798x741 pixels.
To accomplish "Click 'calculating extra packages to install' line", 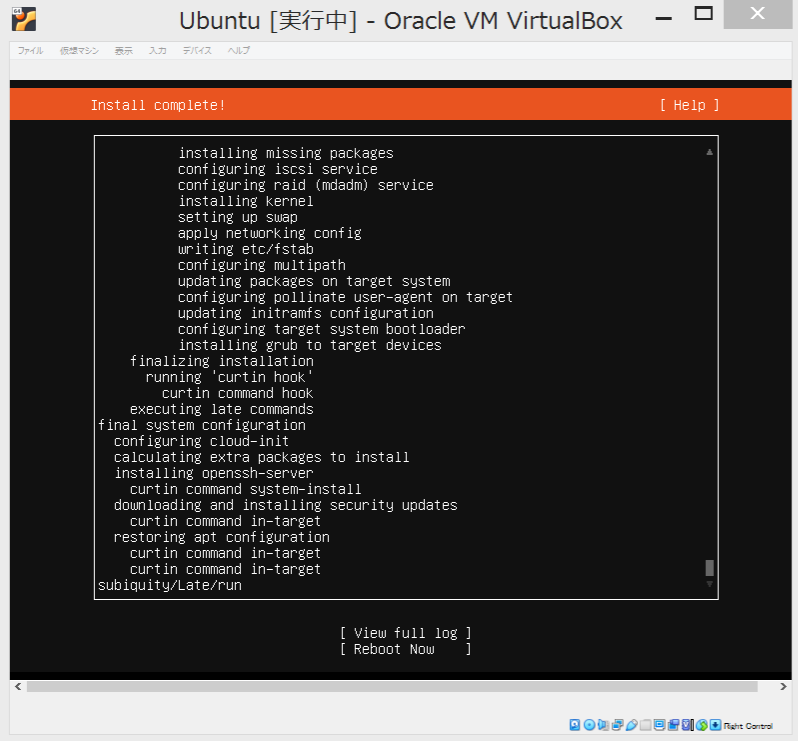I will tap(262, 458).
